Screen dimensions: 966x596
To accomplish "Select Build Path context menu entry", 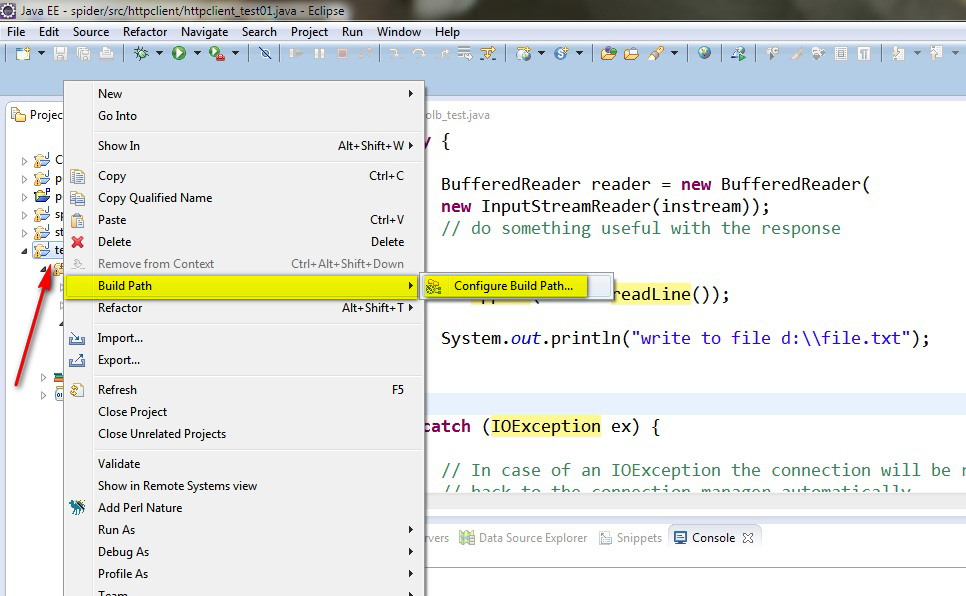I will click(x=244, y=286).
